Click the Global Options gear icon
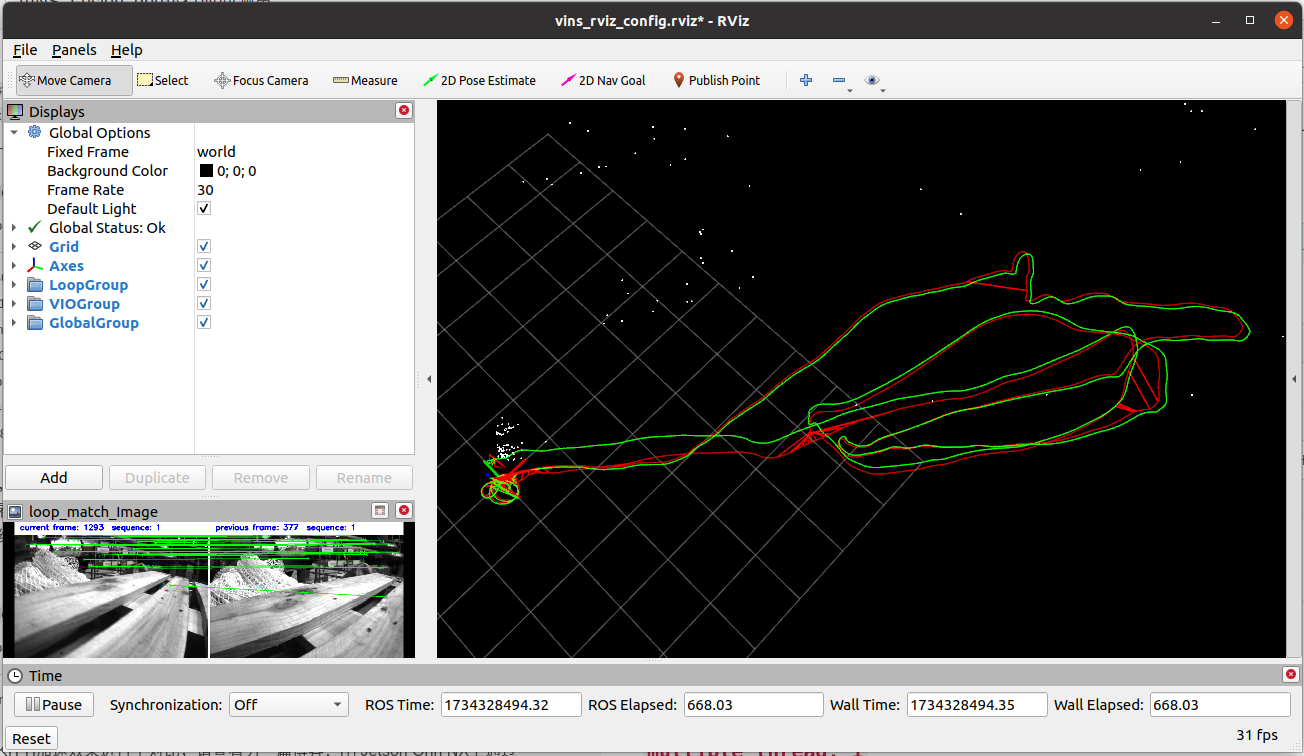This screenshot has width=1304, height=756. pyautogui.click(x=35, y=132)
